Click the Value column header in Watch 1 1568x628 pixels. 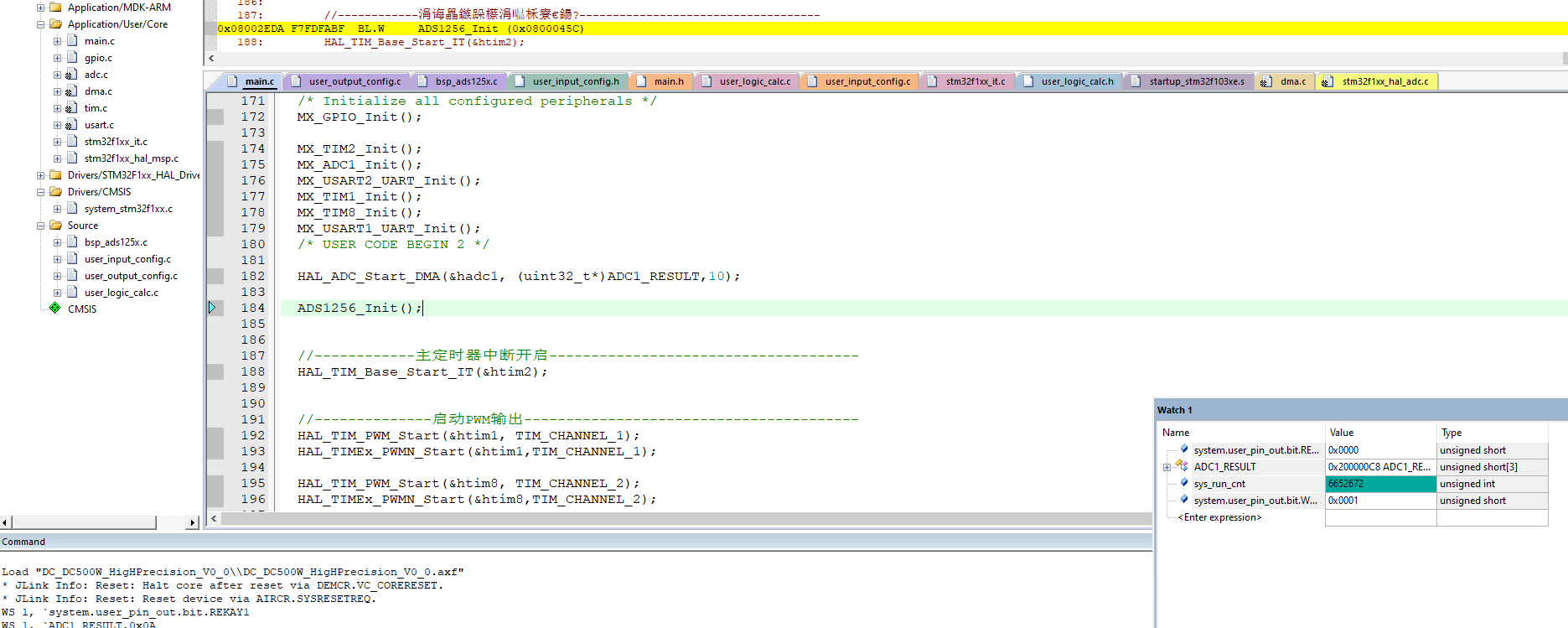[x=1380, y=433]
